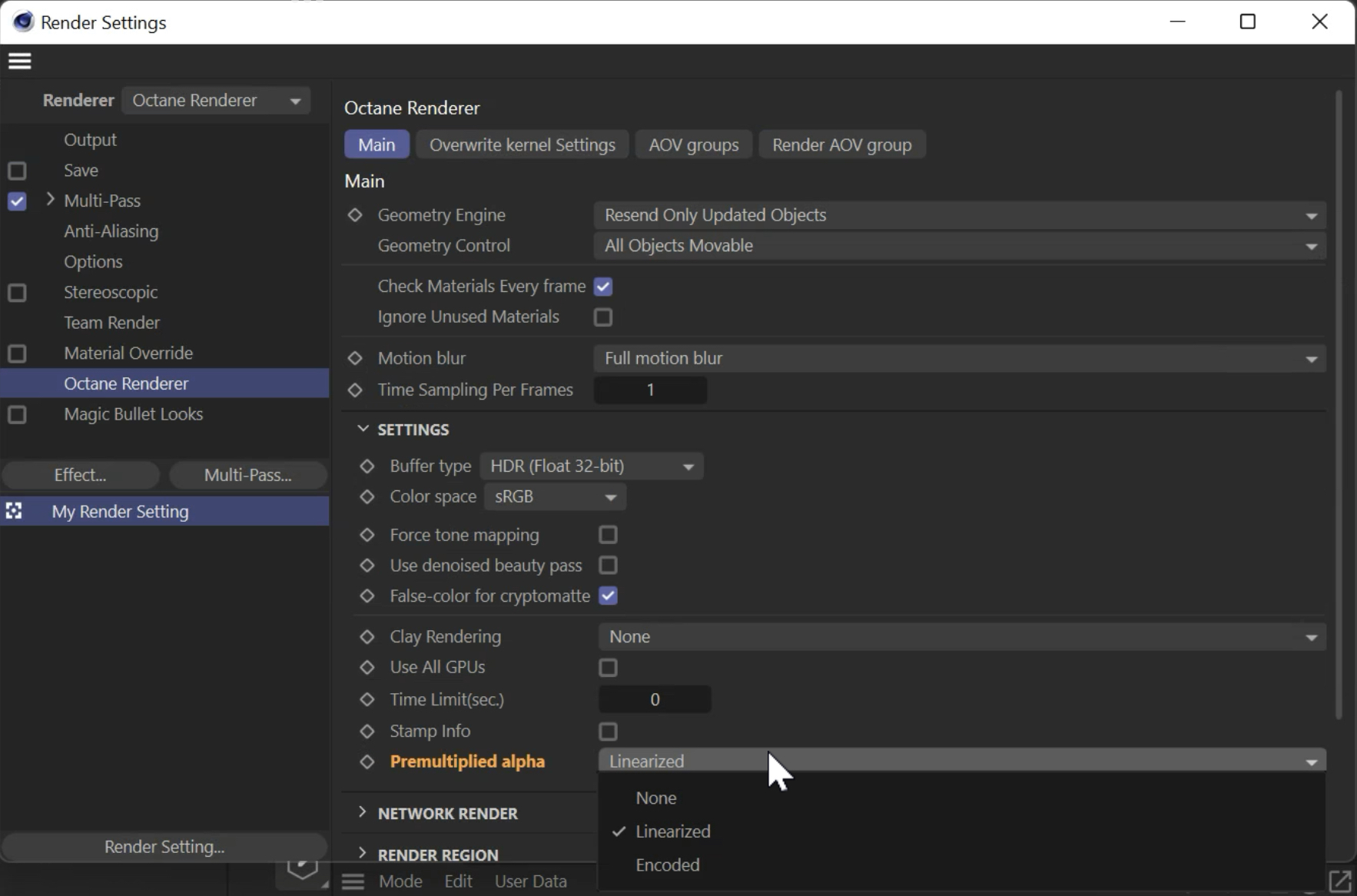Enable the Material Override checkbox

pos(17,353)
